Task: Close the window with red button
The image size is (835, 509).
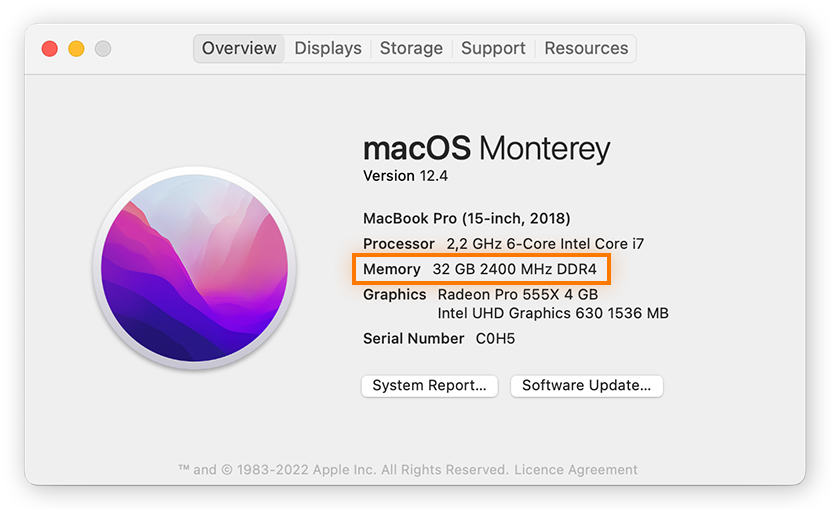Action: [50, 48]
